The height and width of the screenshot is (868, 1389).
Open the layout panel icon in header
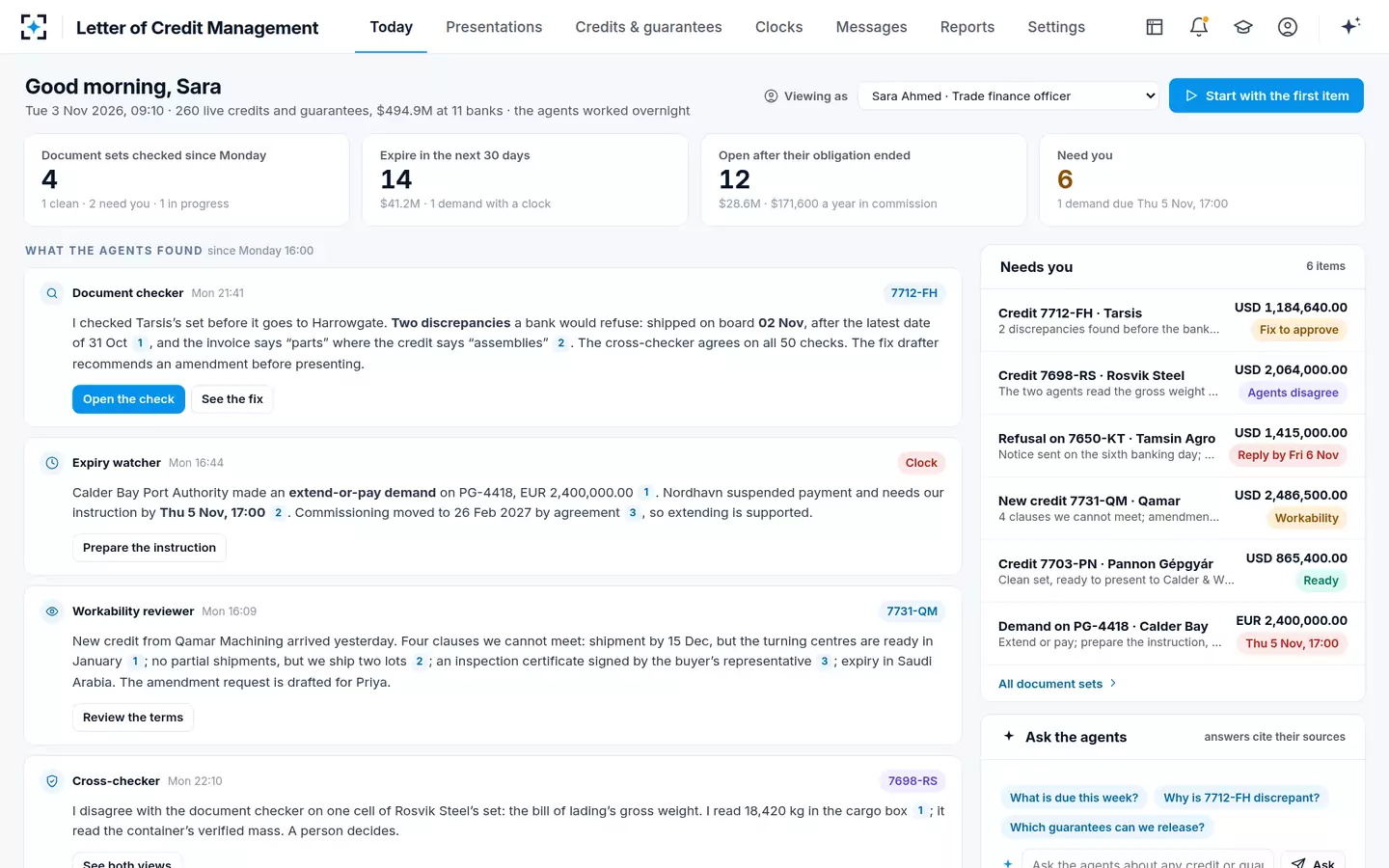1155,27
